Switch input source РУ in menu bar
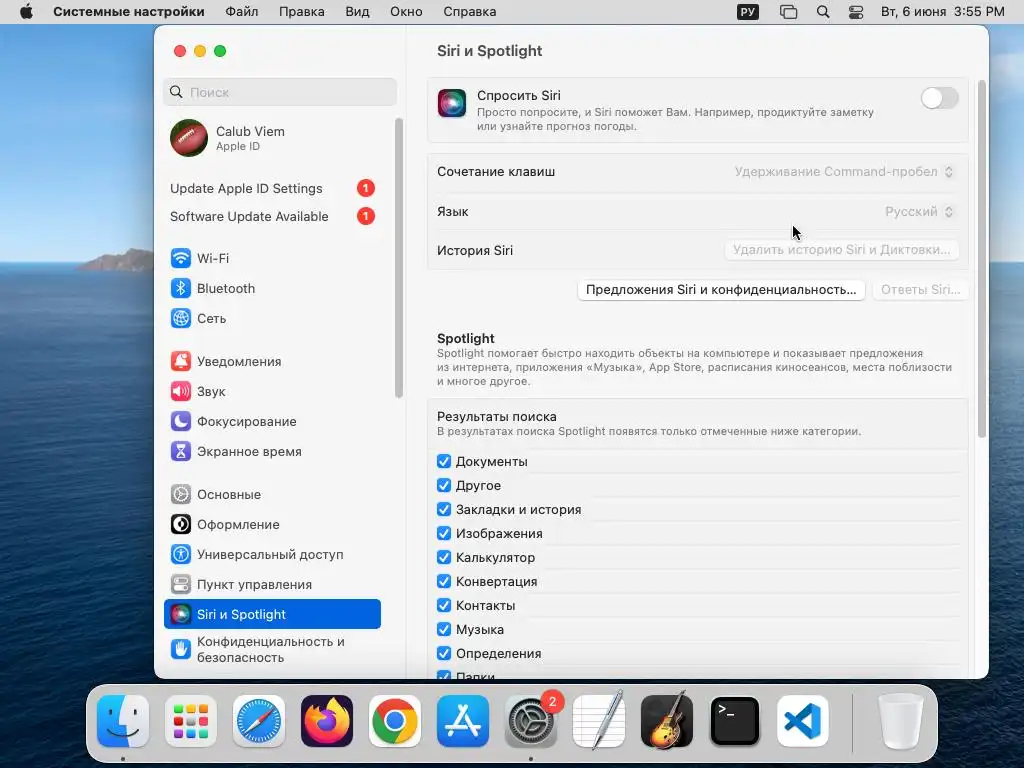This screenshot has width=1024, height=768. pyautogui.click(x=748, y=12)
